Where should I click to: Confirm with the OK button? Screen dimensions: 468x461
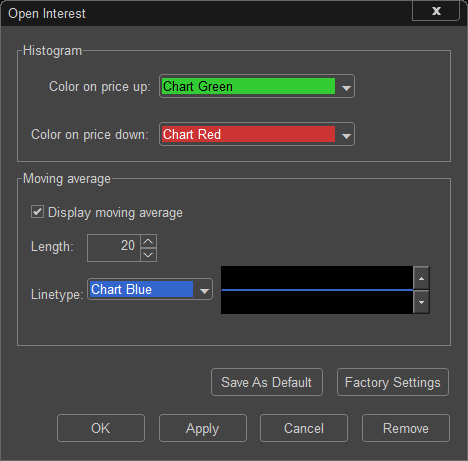pos(101,428)
